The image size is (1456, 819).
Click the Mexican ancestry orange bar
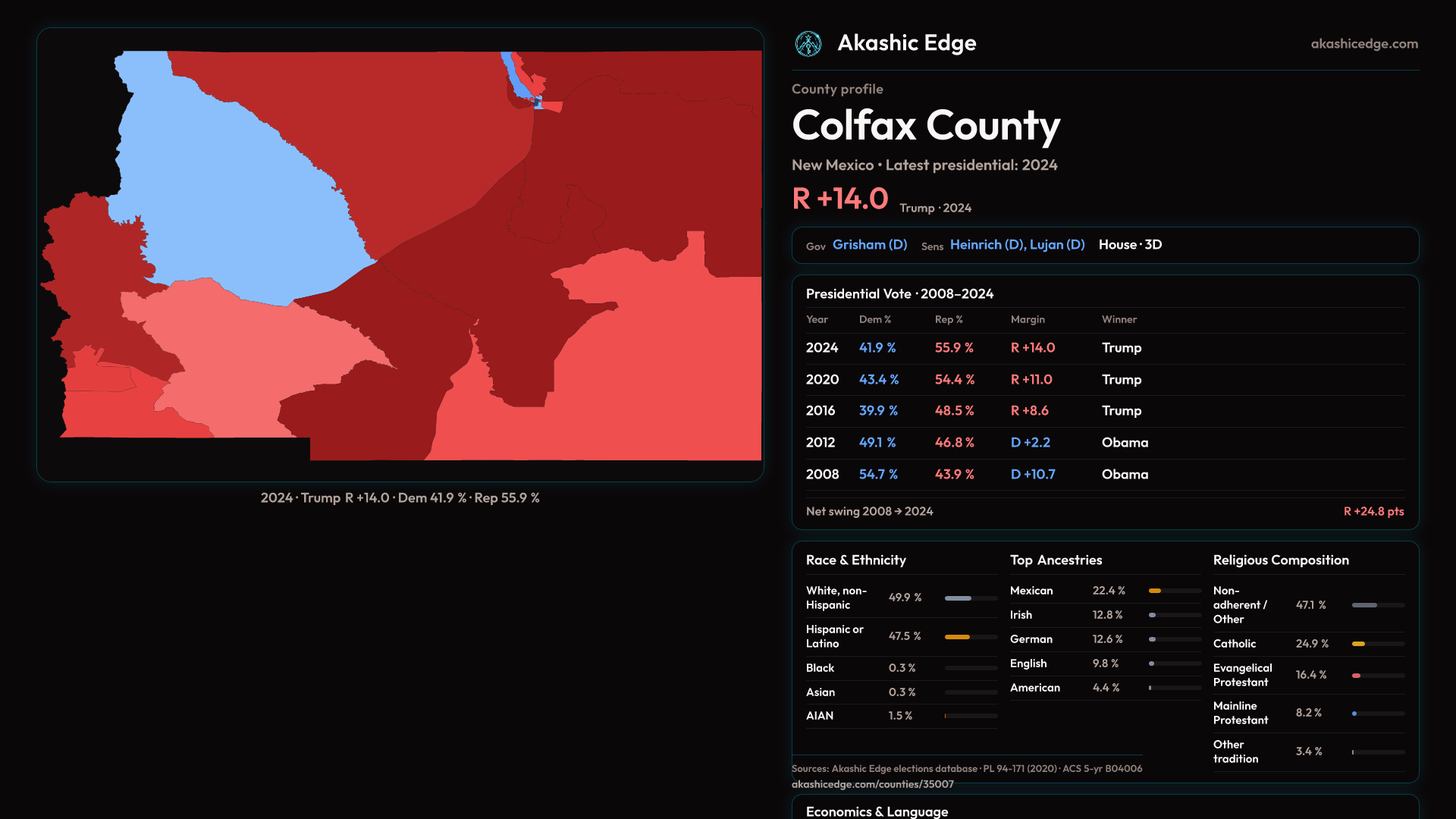coord(1155,591)
